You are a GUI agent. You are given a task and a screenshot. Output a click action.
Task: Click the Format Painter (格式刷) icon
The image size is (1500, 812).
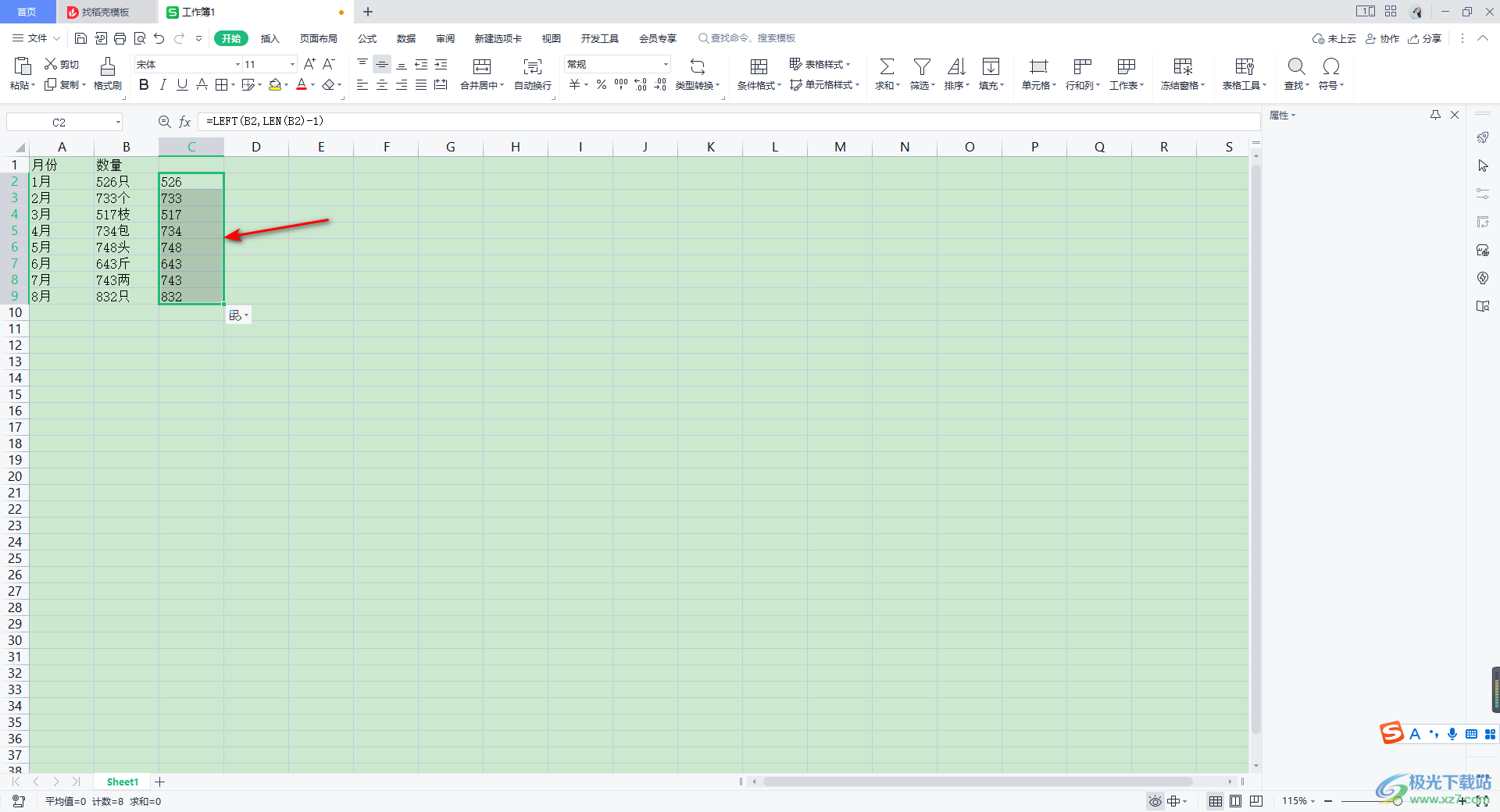(x=108, y=66)
